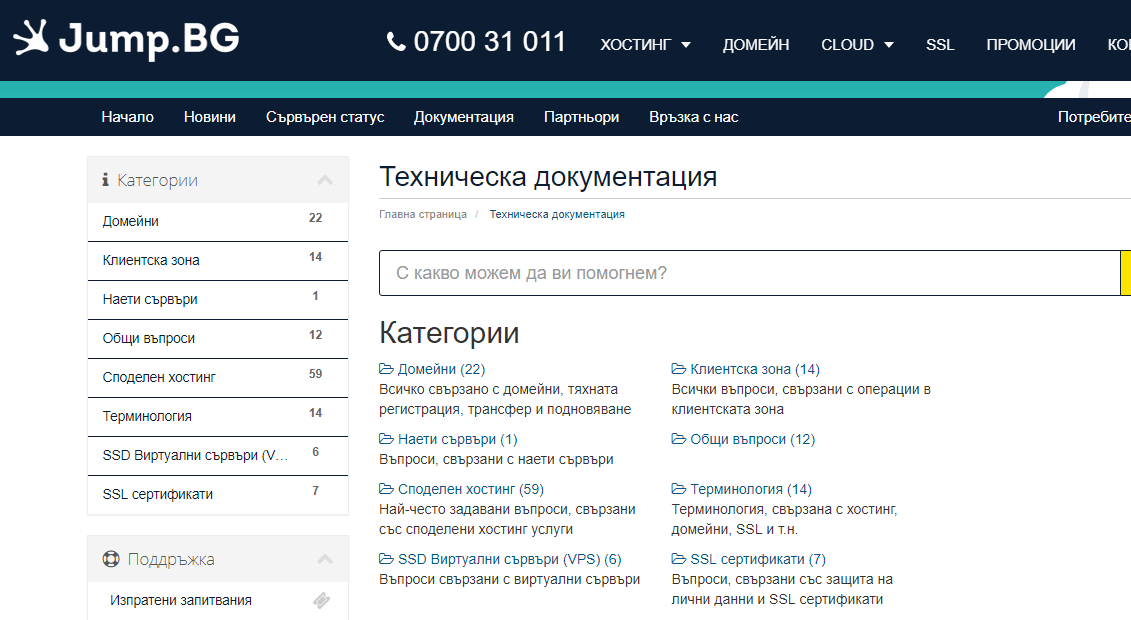Open SSD Виртуални сървъри (VPS) (6) link
This screenshot has width=1131, height=620.
pos(510,559)
